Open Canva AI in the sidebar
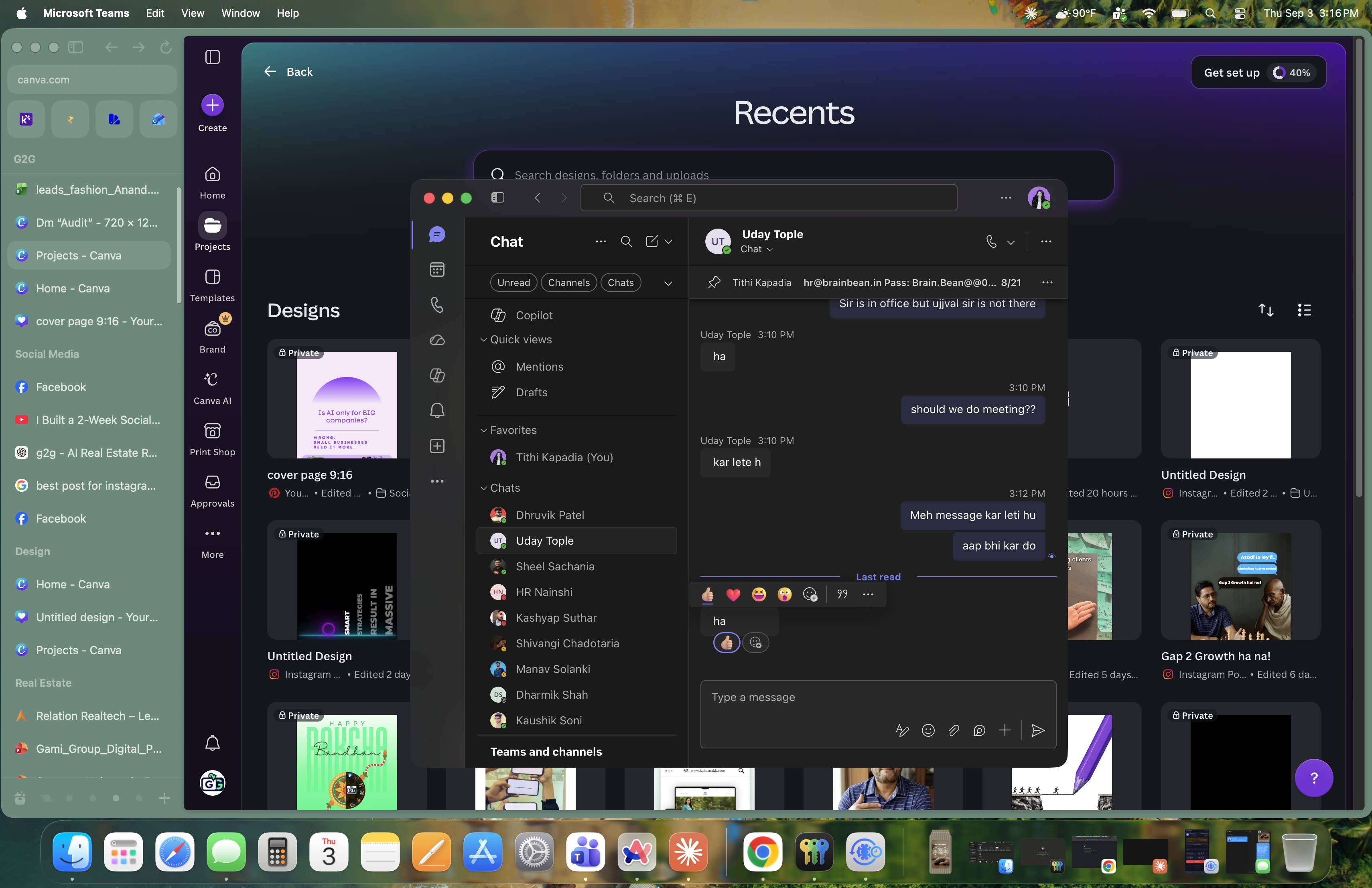 pos(212,388)
